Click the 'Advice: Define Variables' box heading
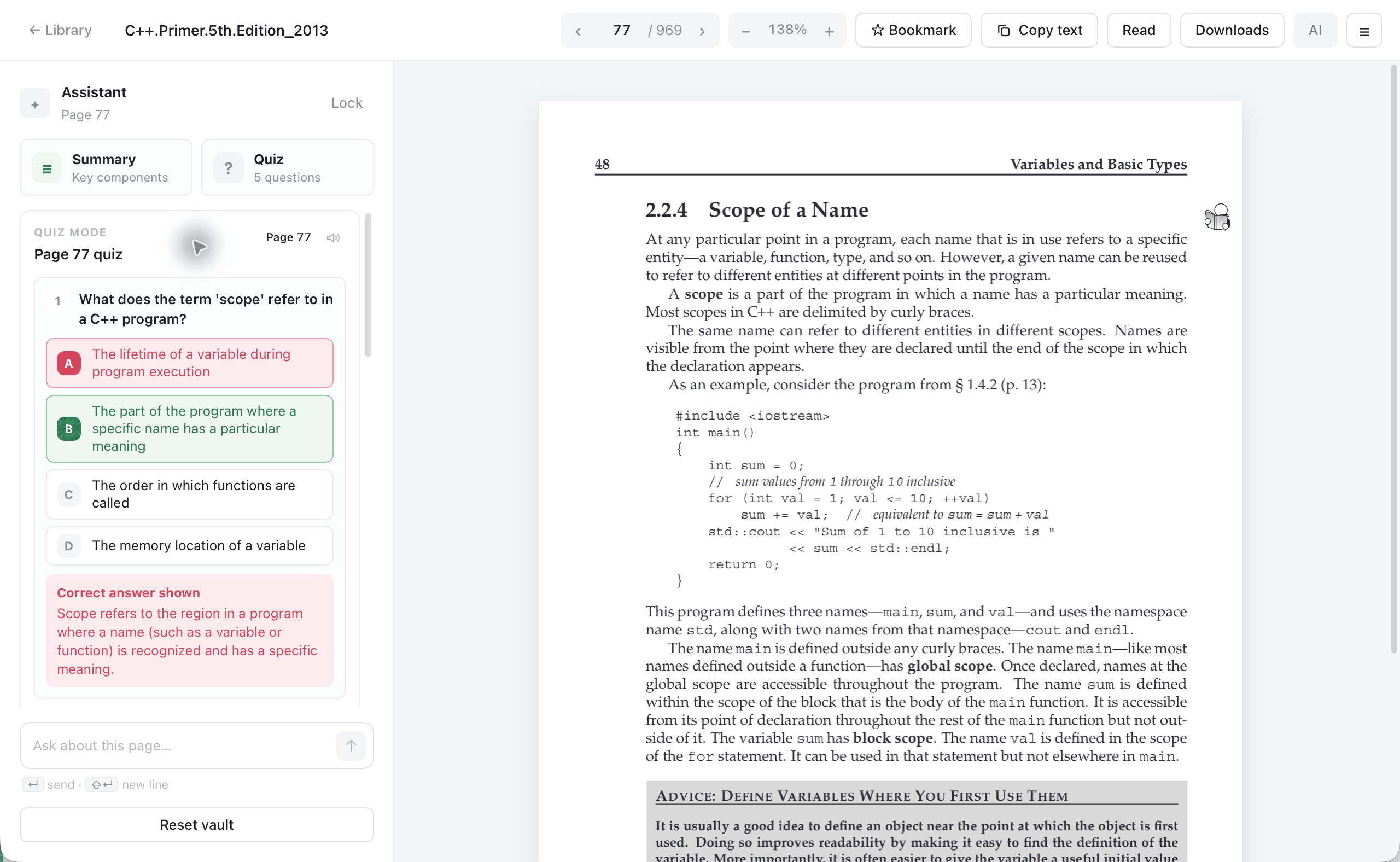This screenshot has height=862, width=1400. (x=862, y=796)
